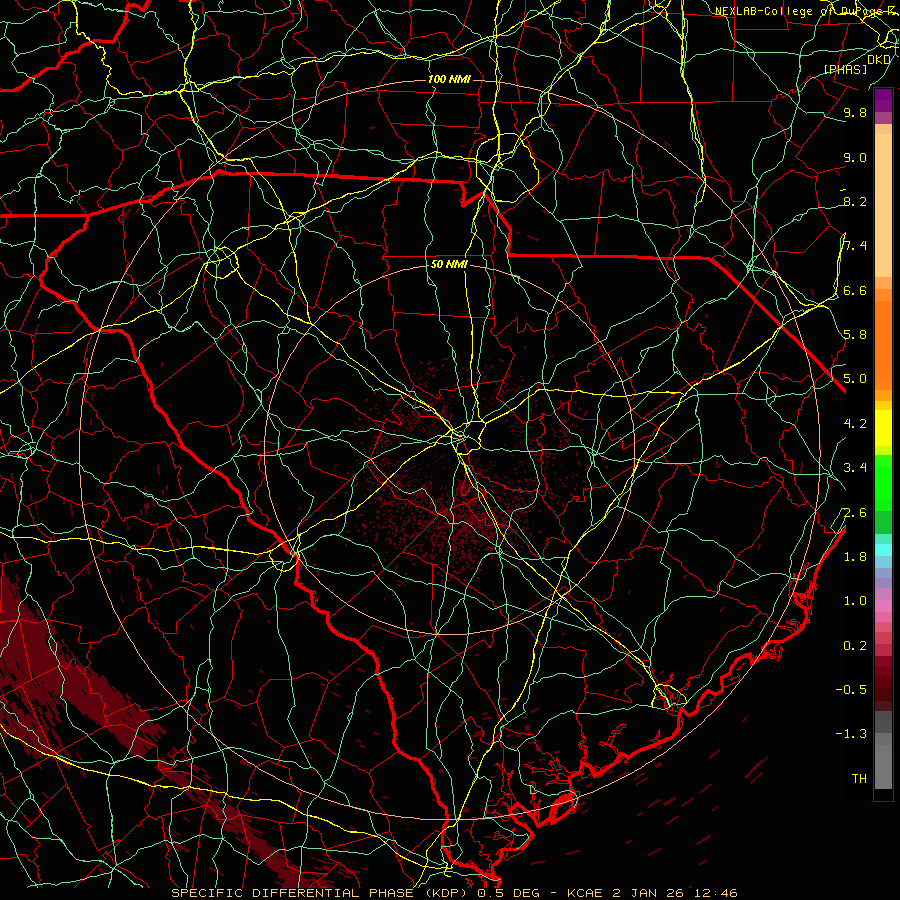Click the -0.5 value on the color scale
The height and width of the screenshot is (900, 900).
click(851, 690)
